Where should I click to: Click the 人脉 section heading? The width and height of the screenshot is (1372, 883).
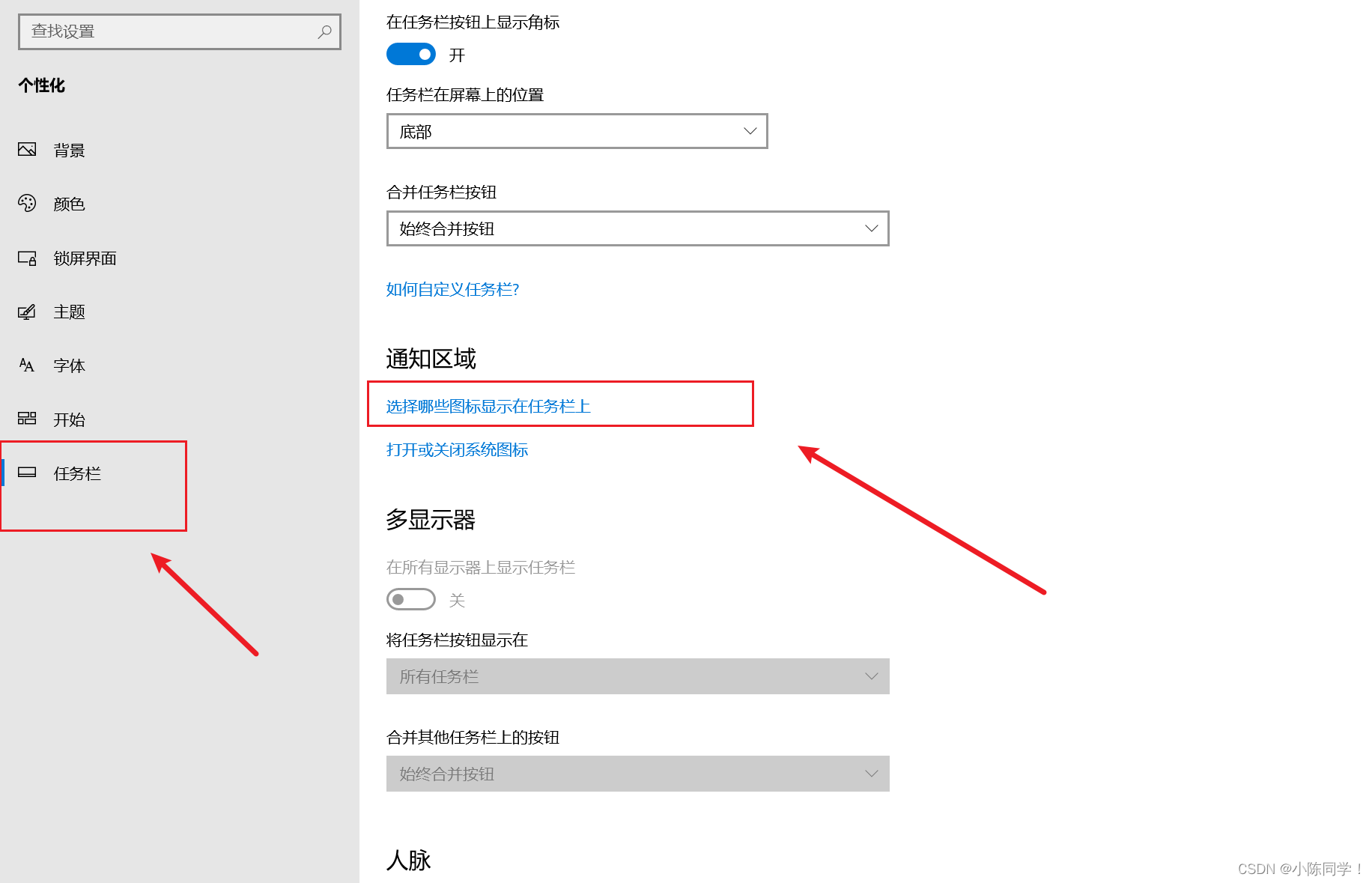pyautogui.click(x=409, y=860)
